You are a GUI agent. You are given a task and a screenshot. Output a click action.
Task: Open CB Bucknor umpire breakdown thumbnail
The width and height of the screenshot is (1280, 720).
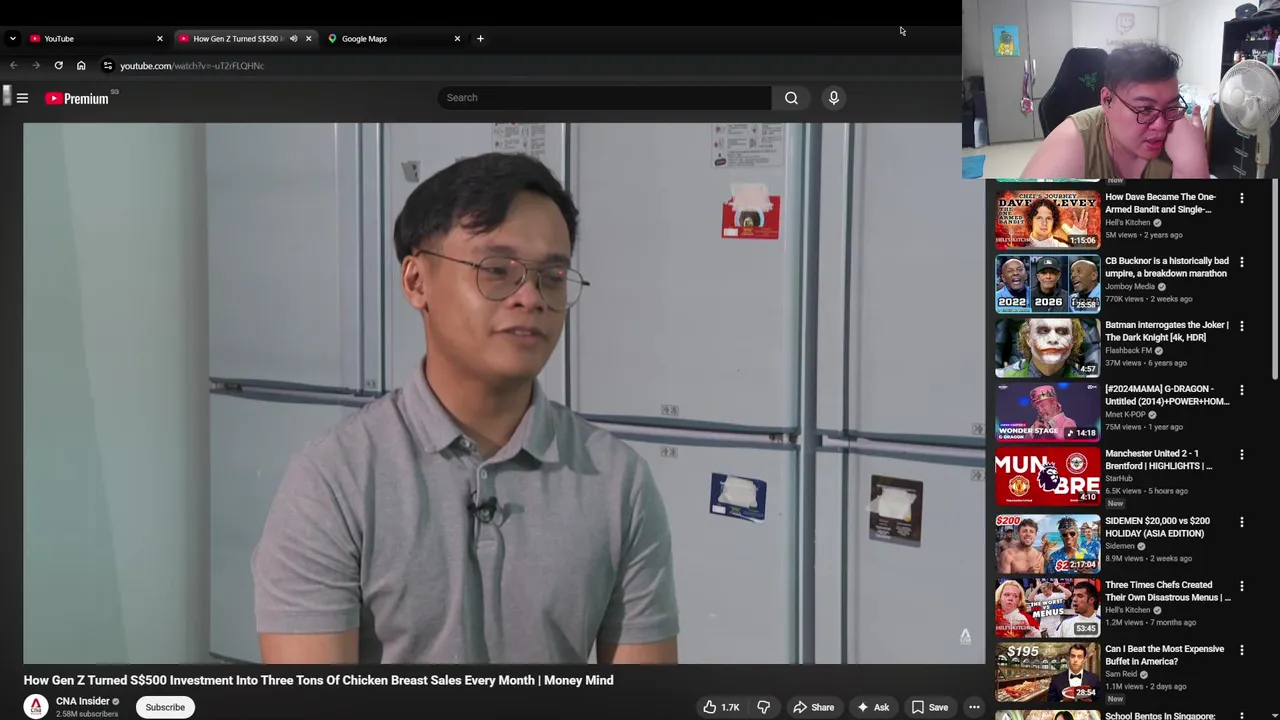tap(1047, 283)
